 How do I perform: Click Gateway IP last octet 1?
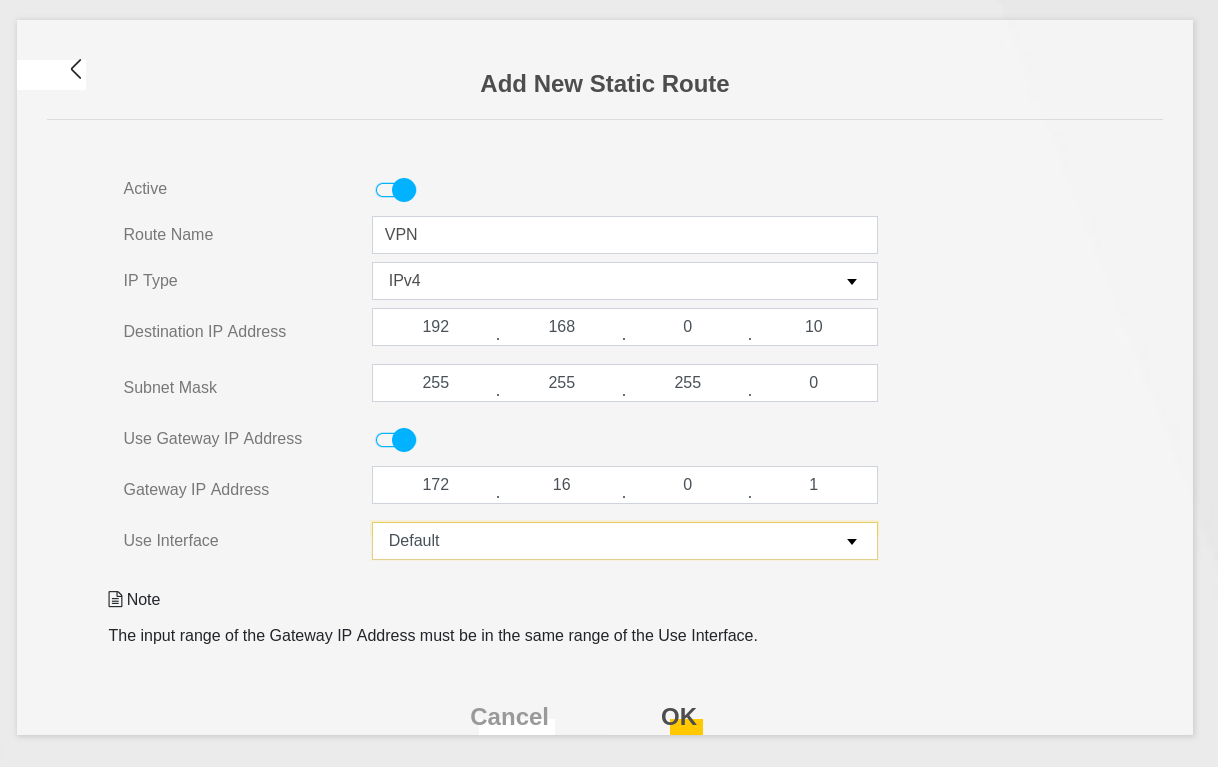pyautogui.click(x=813, y=485)
